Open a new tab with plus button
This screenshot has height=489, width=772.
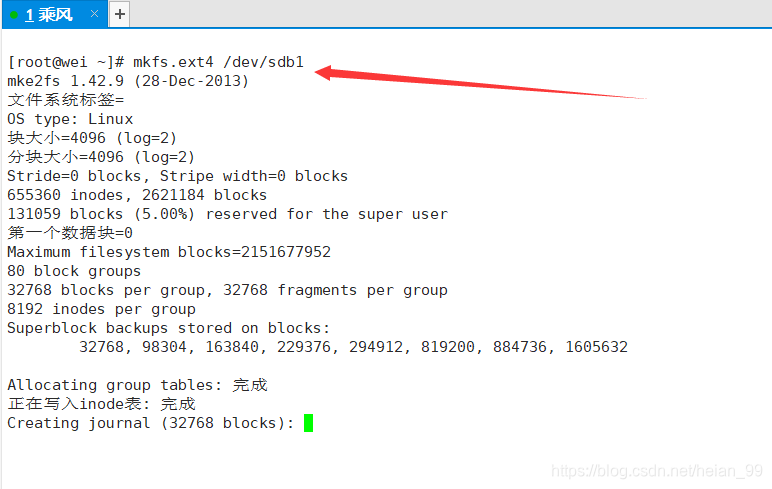(x=120, y=14)
